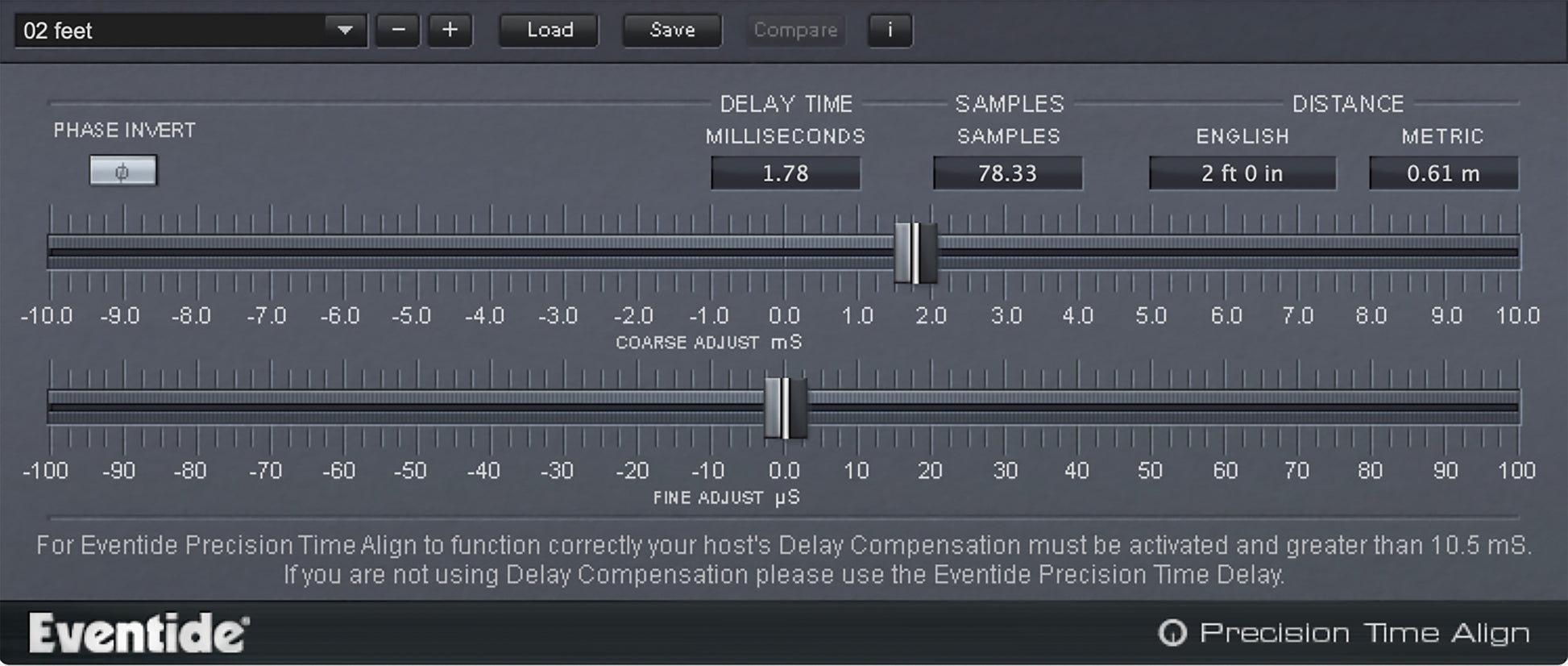Viewport: 1568px width, 666px height.
Task: Click the Precision Time Align power icon
Action: click(1172, 633)
